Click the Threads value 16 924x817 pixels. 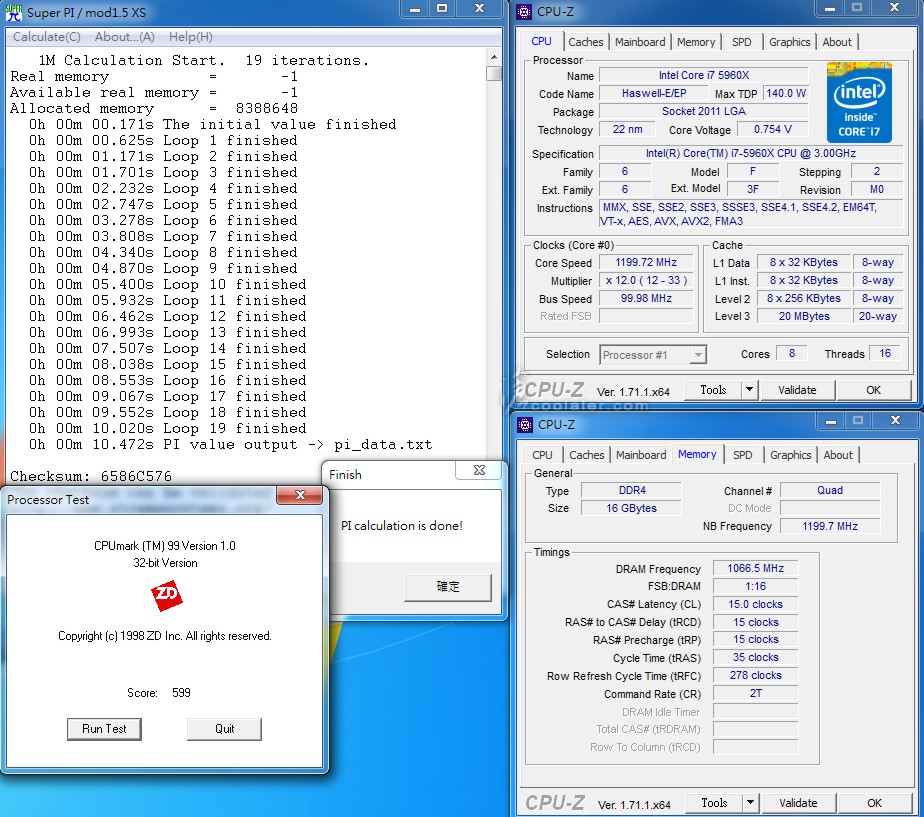click(885, 353)
